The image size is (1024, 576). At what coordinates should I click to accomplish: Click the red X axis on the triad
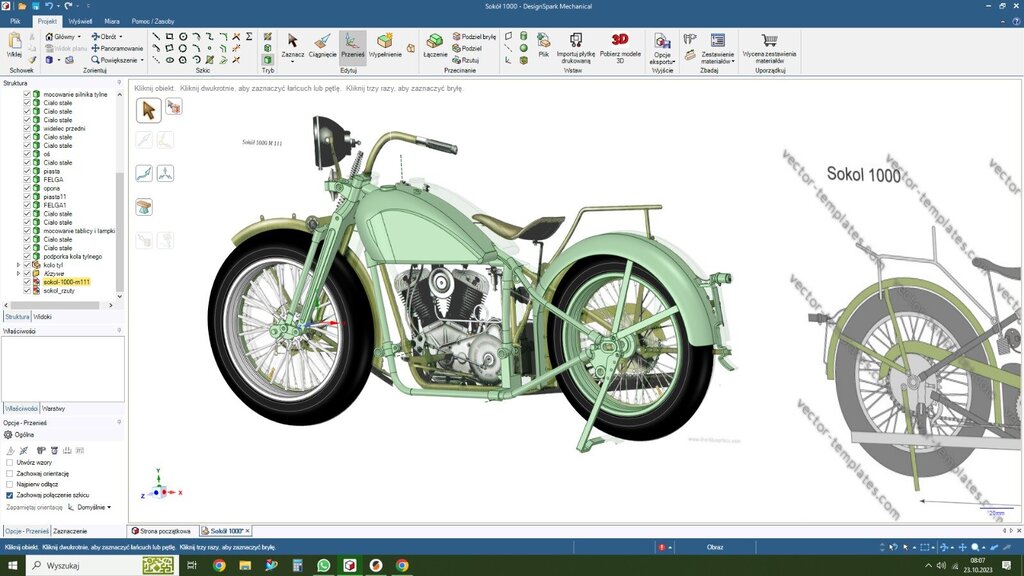pos(174,493)
